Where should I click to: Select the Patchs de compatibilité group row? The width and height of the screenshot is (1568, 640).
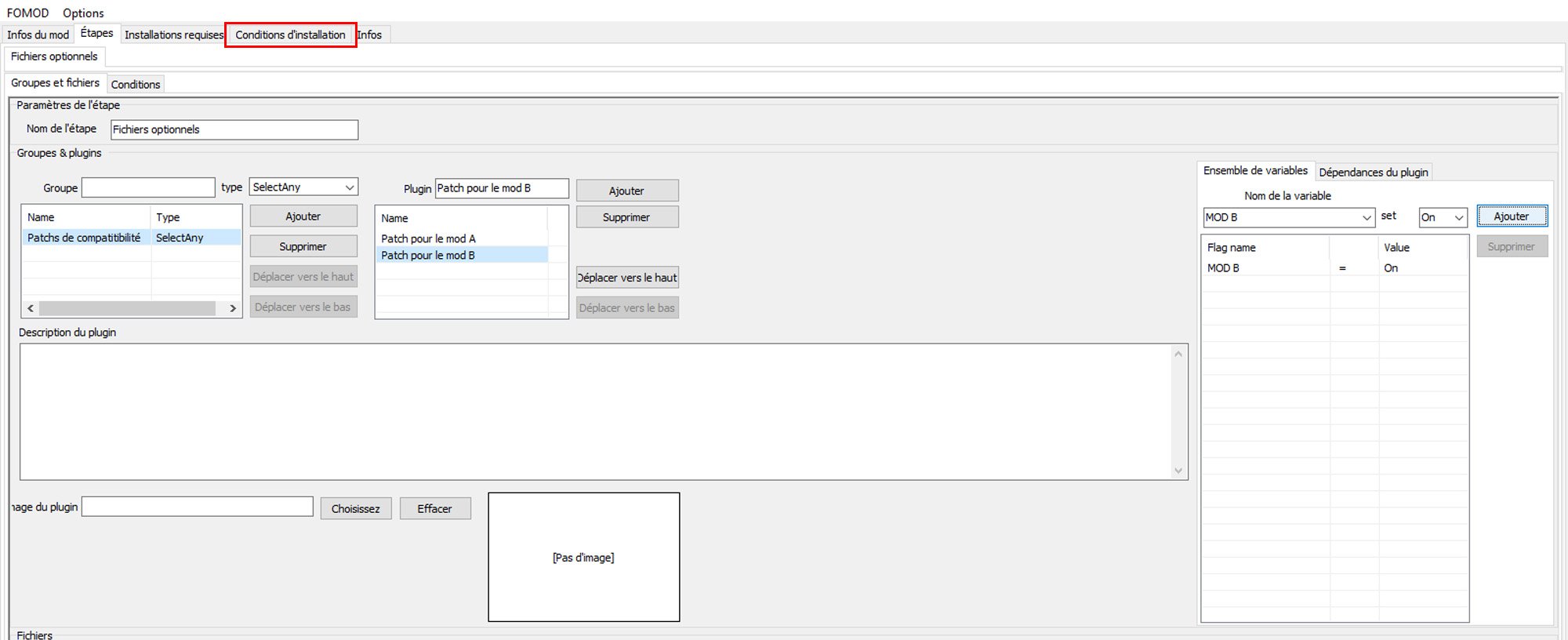click(84, 238)
